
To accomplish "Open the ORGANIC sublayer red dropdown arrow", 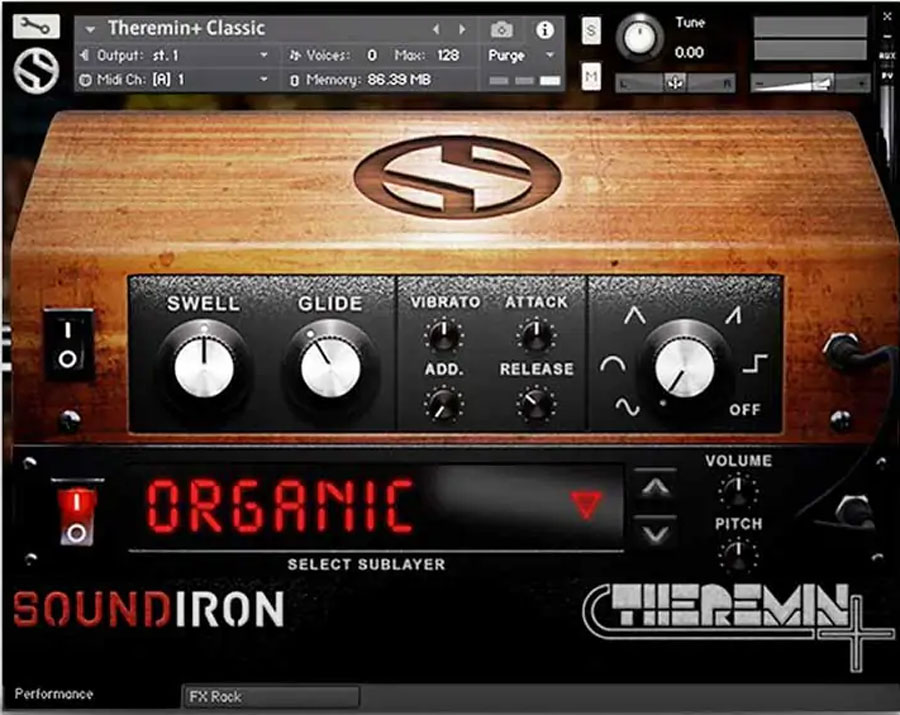I will coord(586,504).
